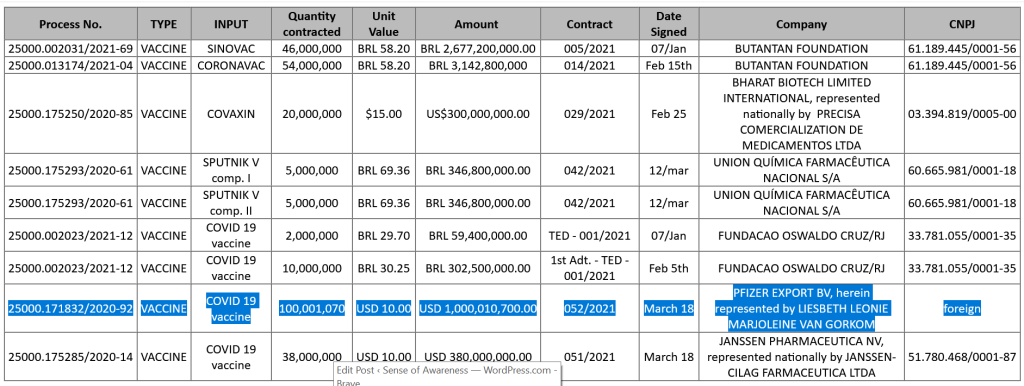Click the Date Signed header cell
The image size is (1024, 386).
tap(669, 24)
